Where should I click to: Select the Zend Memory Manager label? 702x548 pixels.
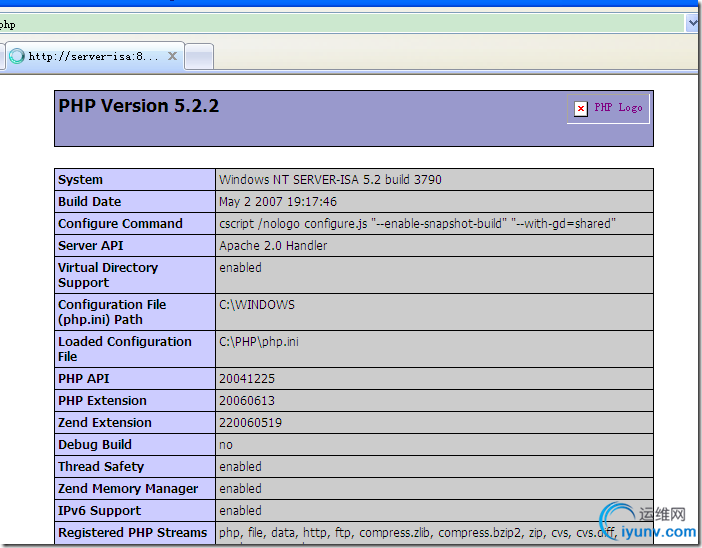click(128, 488)
